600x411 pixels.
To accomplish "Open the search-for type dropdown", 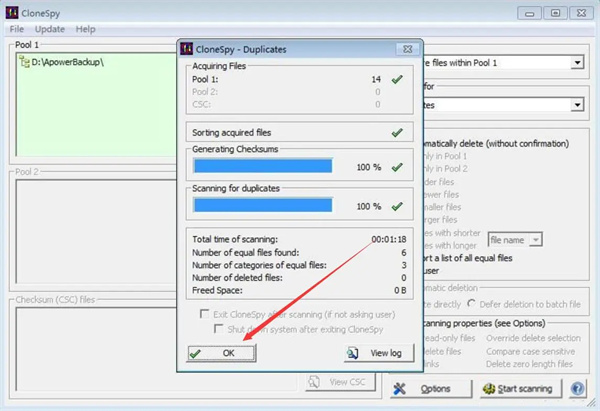I will tap(577, 105).
